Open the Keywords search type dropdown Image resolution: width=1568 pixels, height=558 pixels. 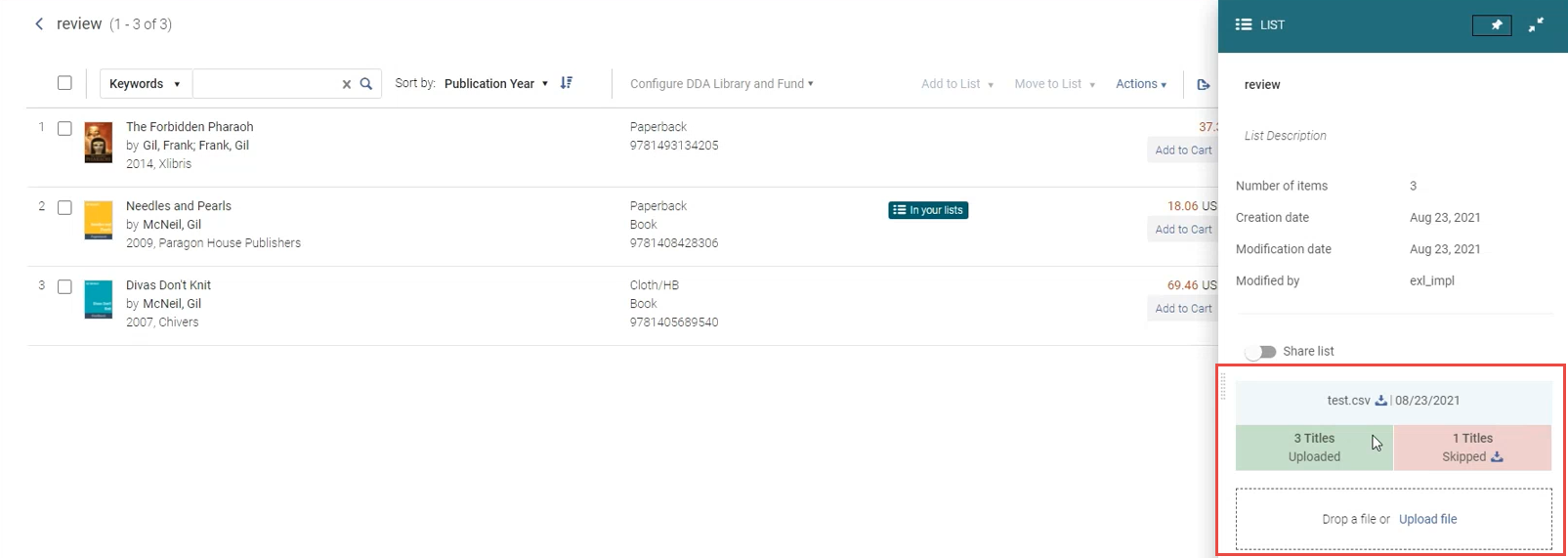(x=145, y=84)
